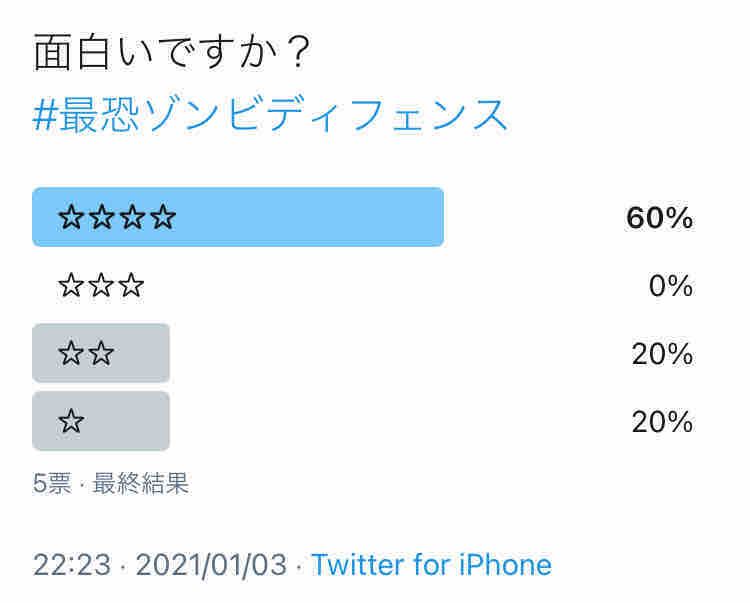The height and width of the screenshot is (603, 750).
Task: Select the blue winning poll result bar
Action: click(300, 217)
